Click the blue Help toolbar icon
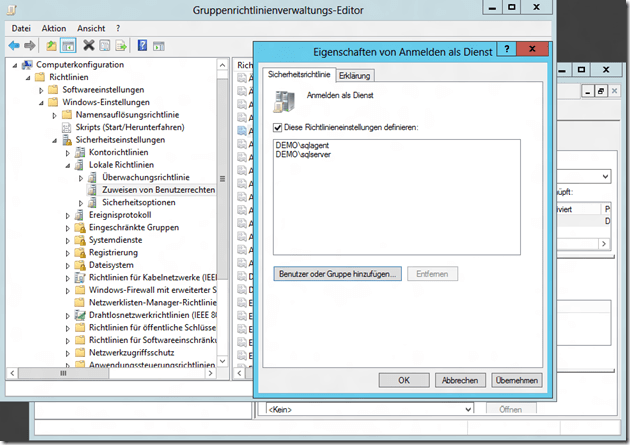Image resolution: width=630 pixels, height=445 pixels. pos(142,45)
